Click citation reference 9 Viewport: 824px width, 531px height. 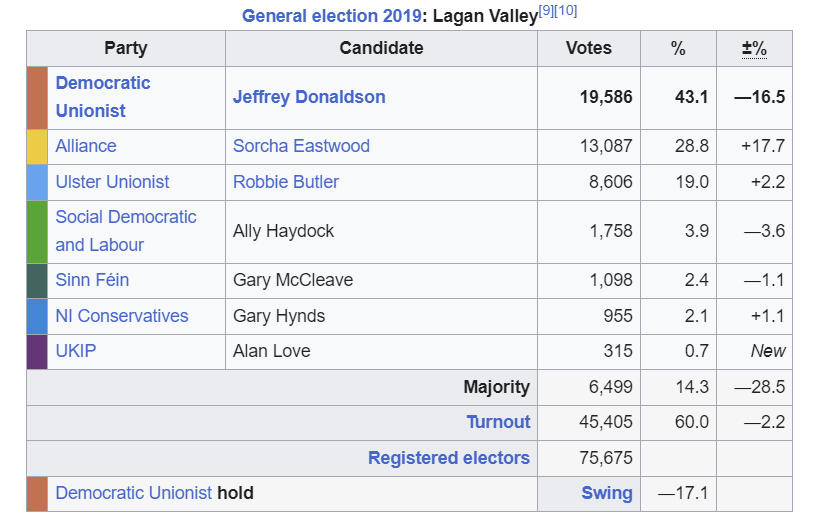(x=547, y=11)
